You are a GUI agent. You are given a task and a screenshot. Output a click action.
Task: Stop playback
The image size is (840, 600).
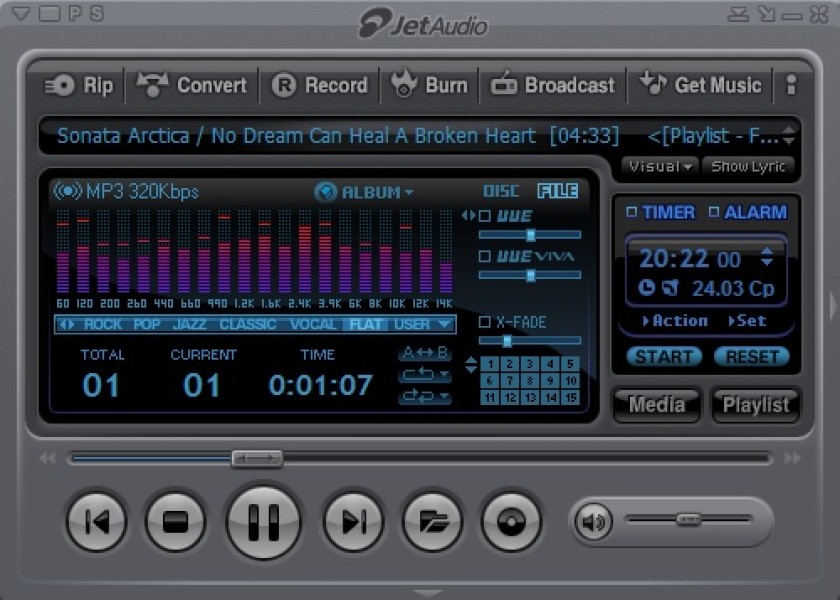click(x=175, y=521)
